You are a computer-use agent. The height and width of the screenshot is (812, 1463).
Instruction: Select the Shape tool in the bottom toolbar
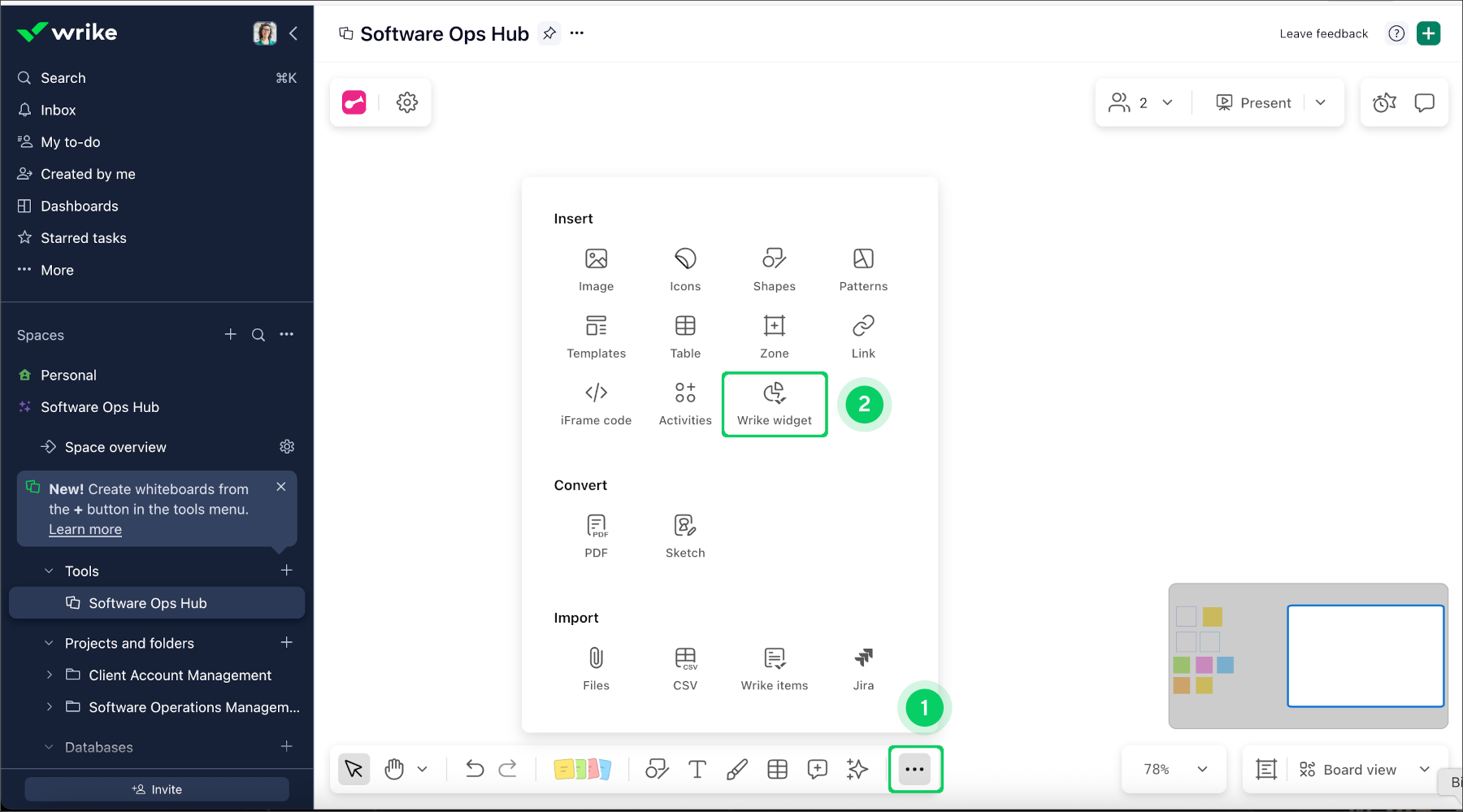click(657, 769)
